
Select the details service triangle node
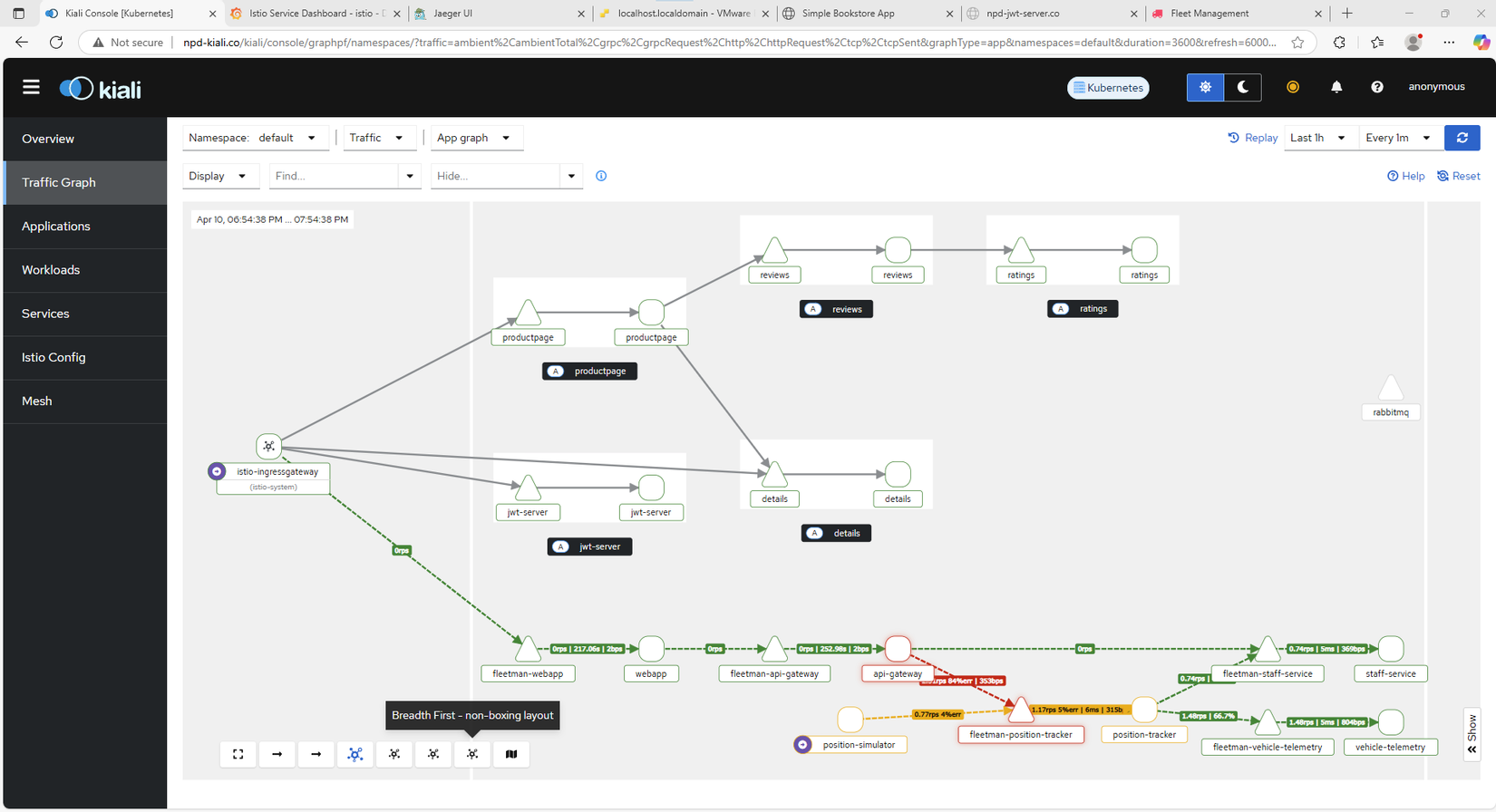774,474
